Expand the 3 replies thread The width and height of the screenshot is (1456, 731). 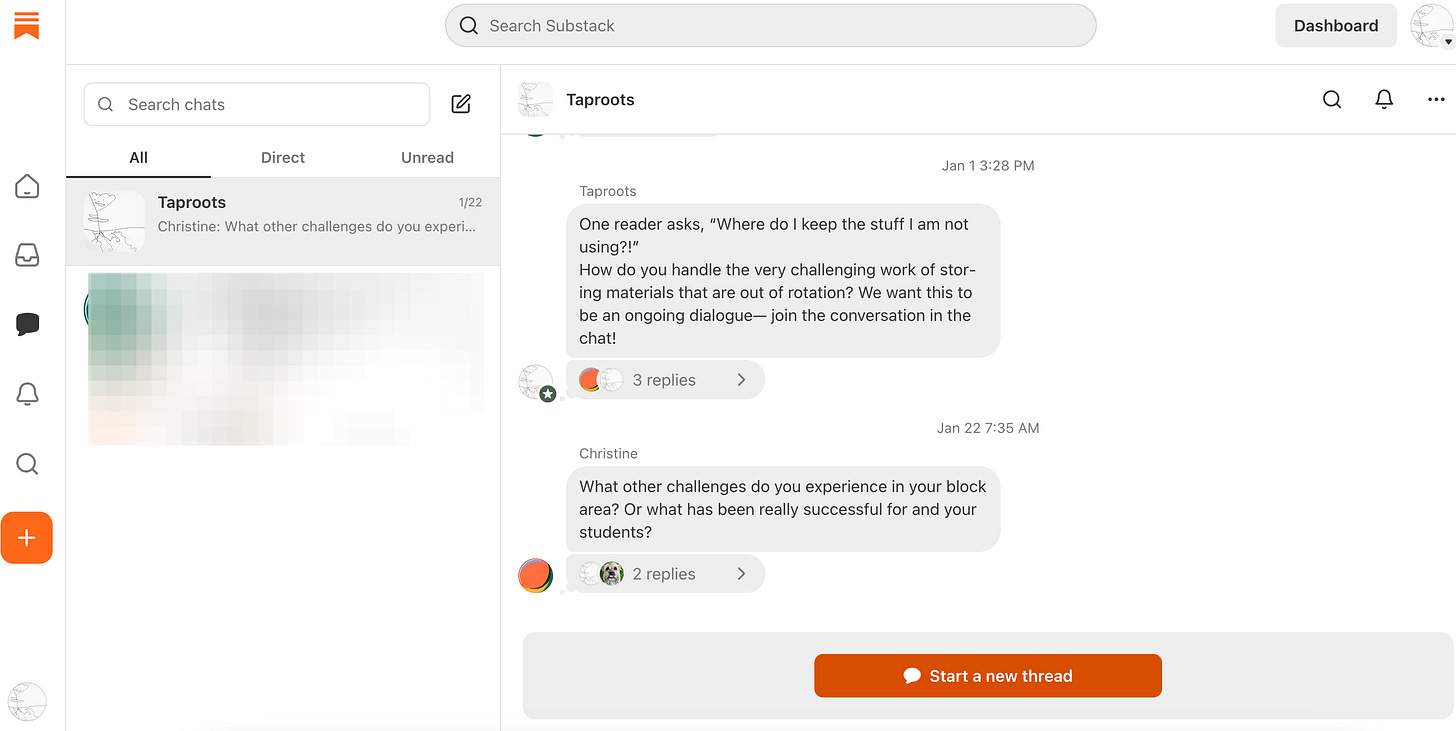click(665, 380)
